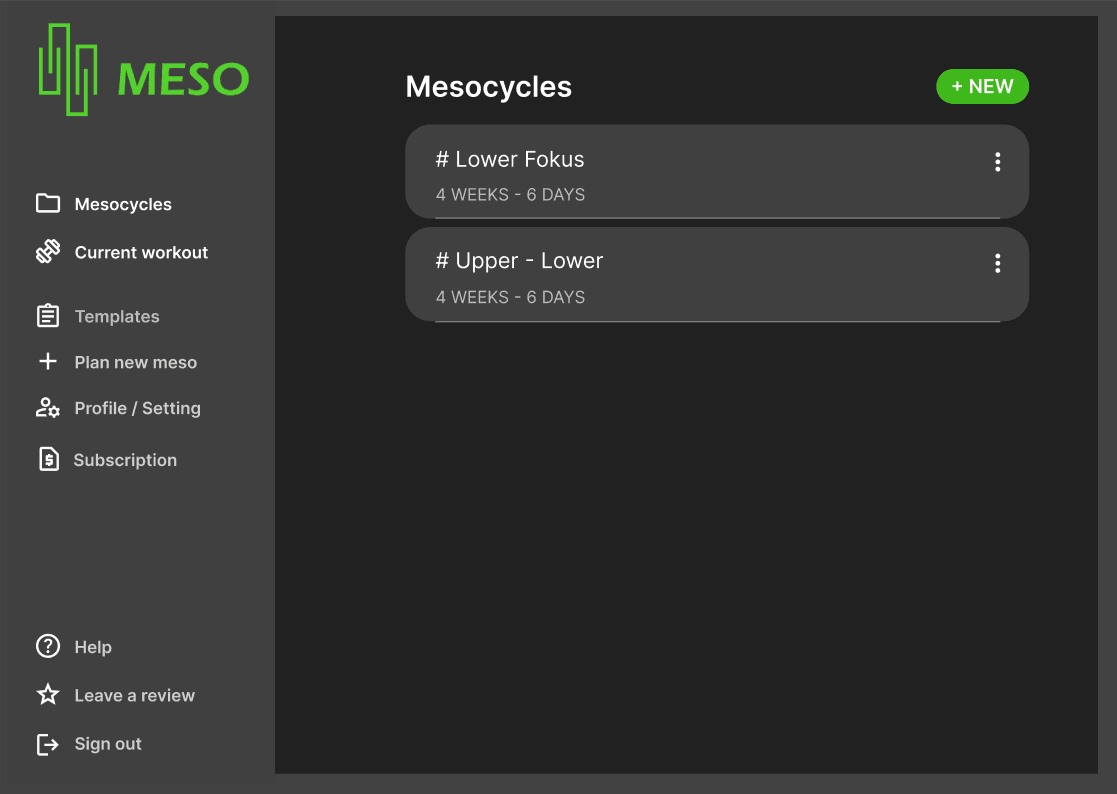Click the Help question mark icon
This screenshot has height=794, width=1117.
48,647
